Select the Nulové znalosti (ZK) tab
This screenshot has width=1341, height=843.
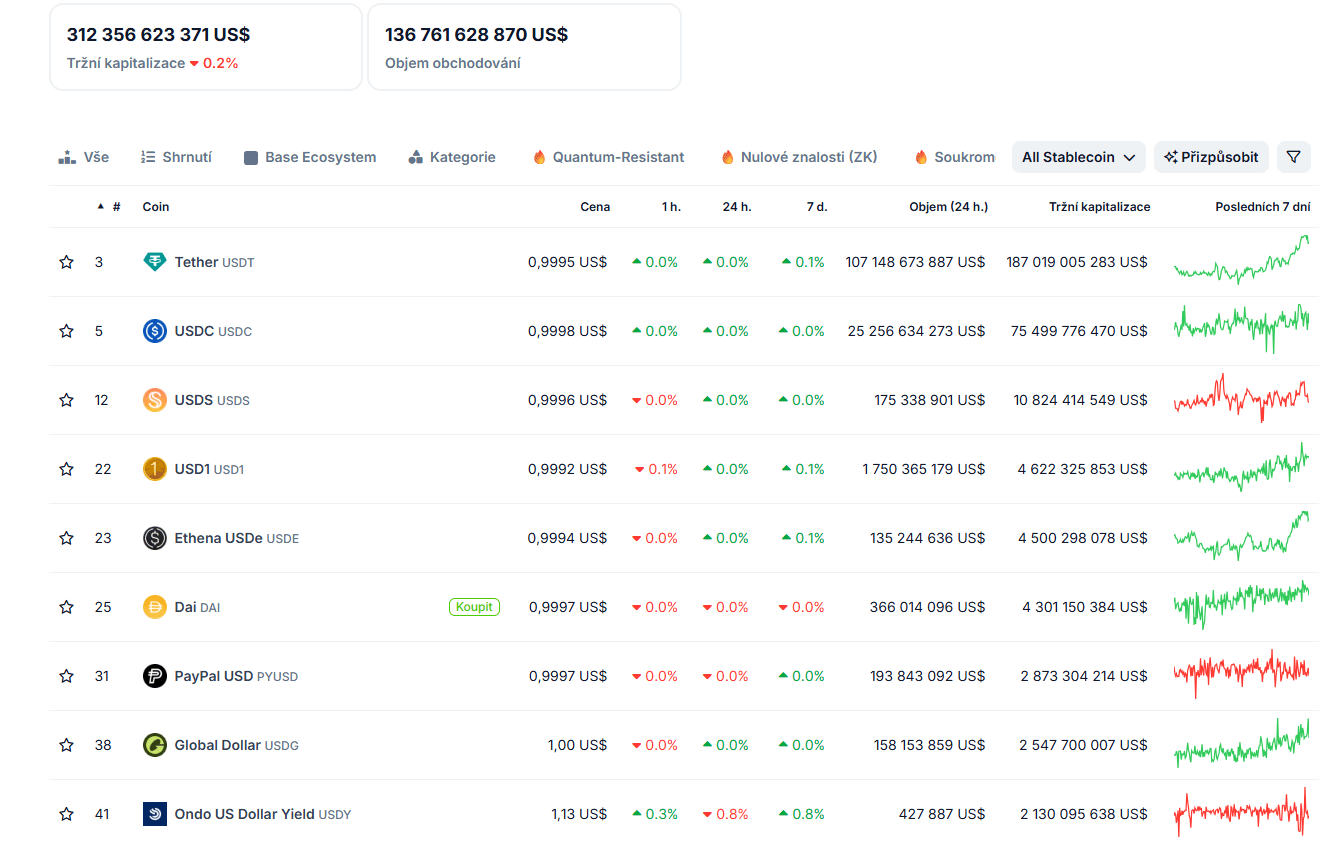799,157
